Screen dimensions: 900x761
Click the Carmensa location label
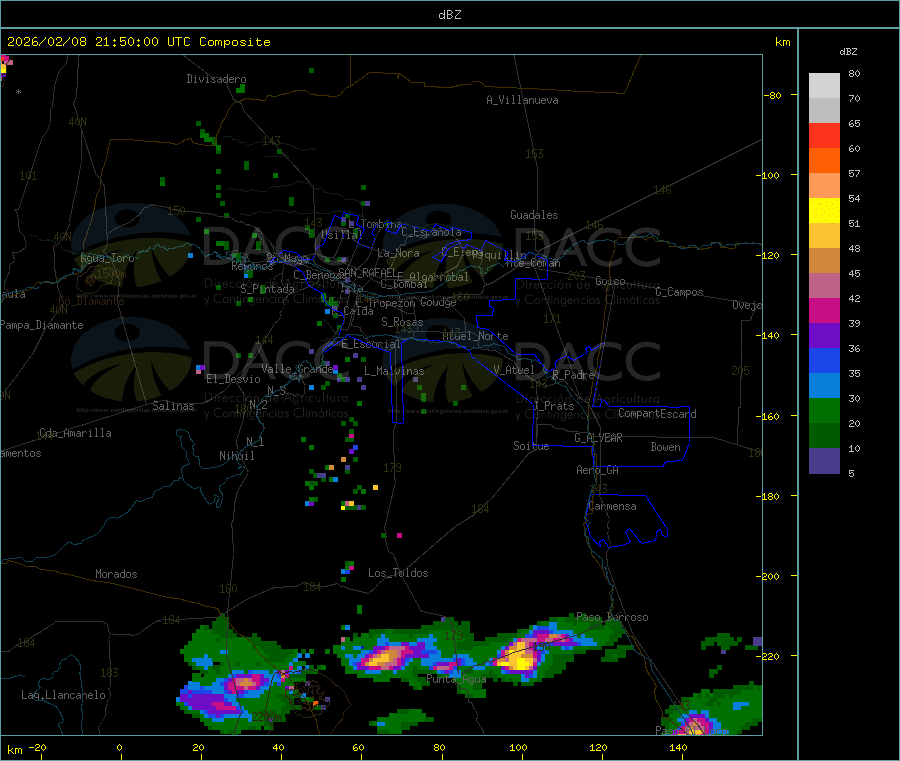612,506
